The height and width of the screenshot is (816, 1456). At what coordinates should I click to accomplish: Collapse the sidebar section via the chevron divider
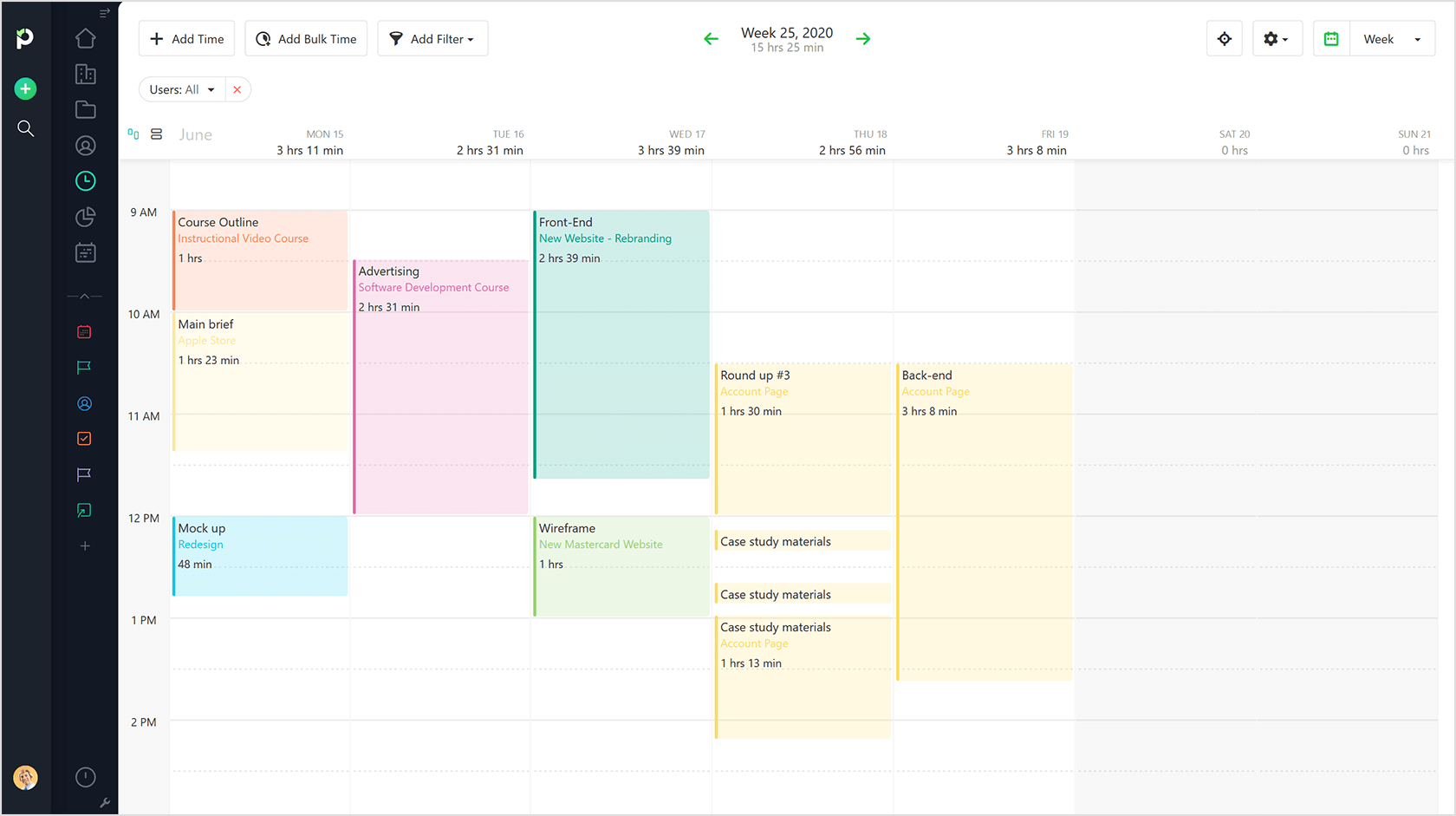(x=85, y=295)
